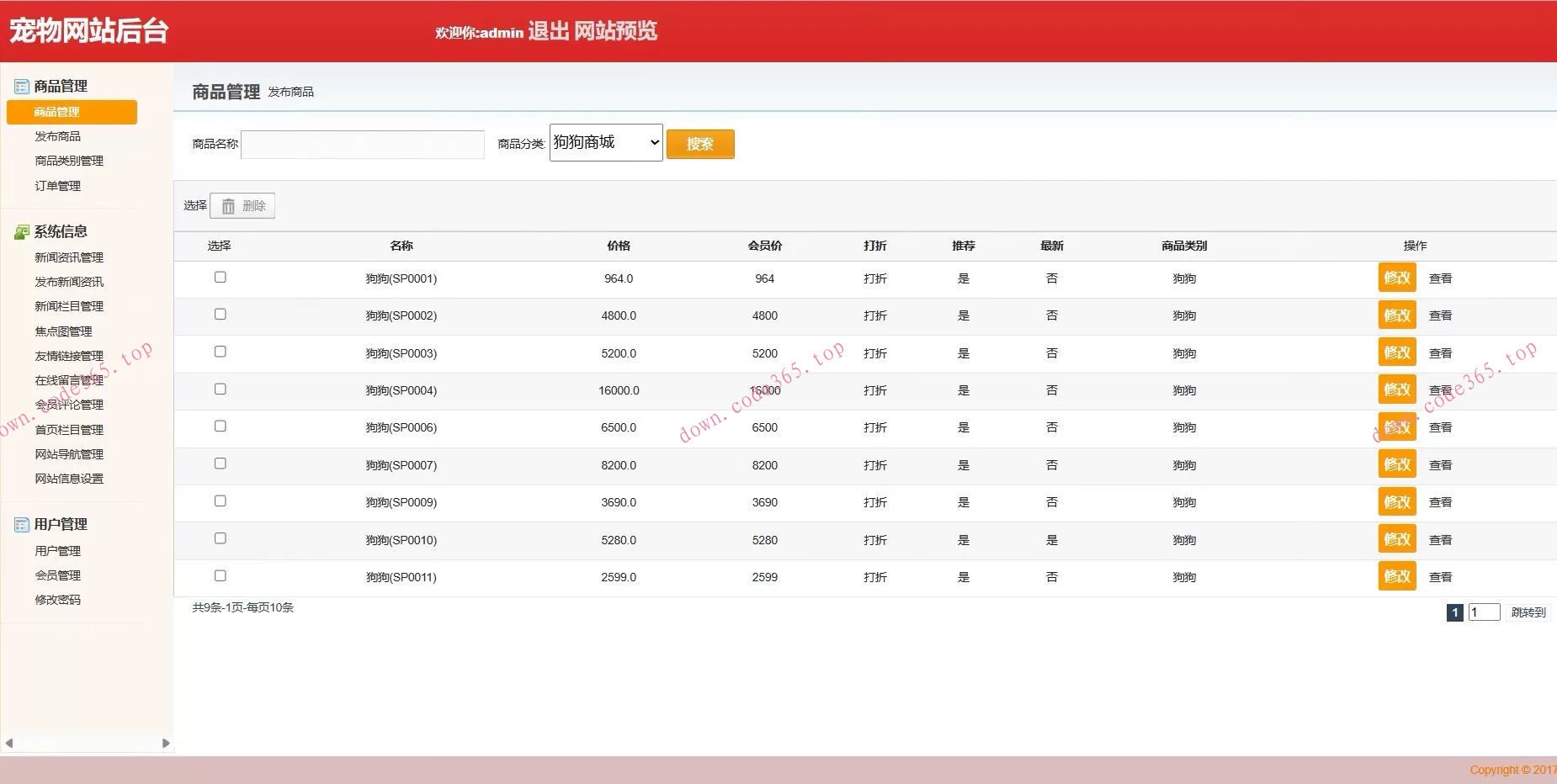Tick the checkbox for 狗狗(SP0011)

point(221,576)
